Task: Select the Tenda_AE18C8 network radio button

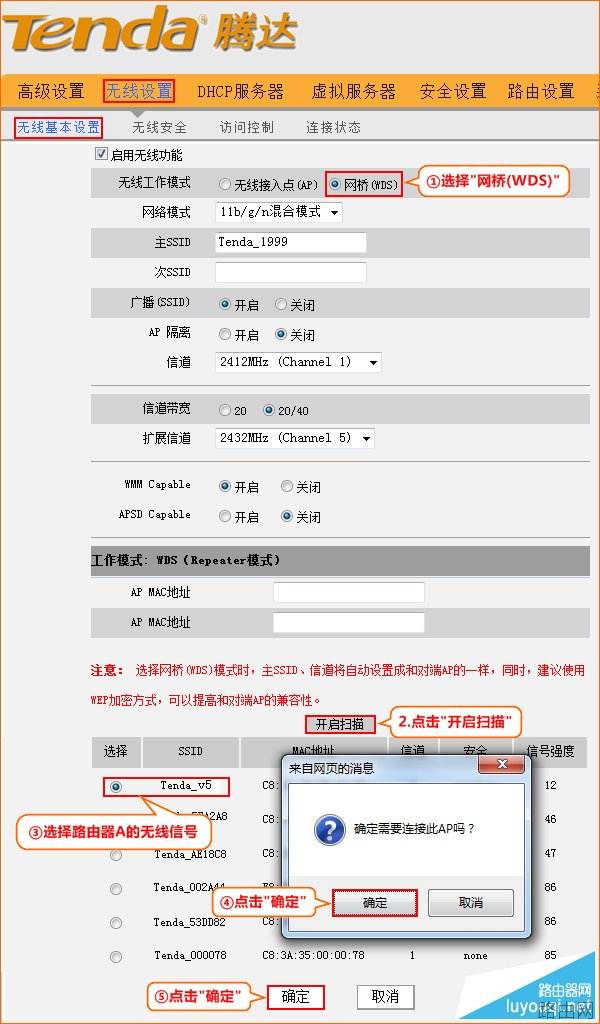Action: pos(116,855)
